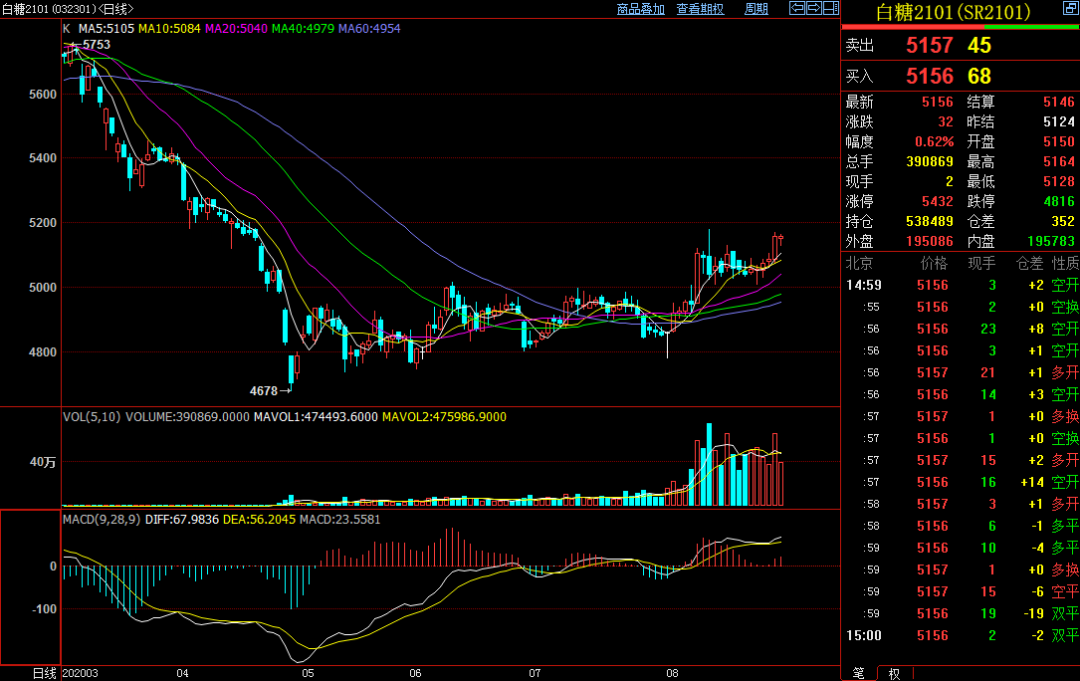
Task: Click the 最新 latest price 5156
Action: (937, 102)
